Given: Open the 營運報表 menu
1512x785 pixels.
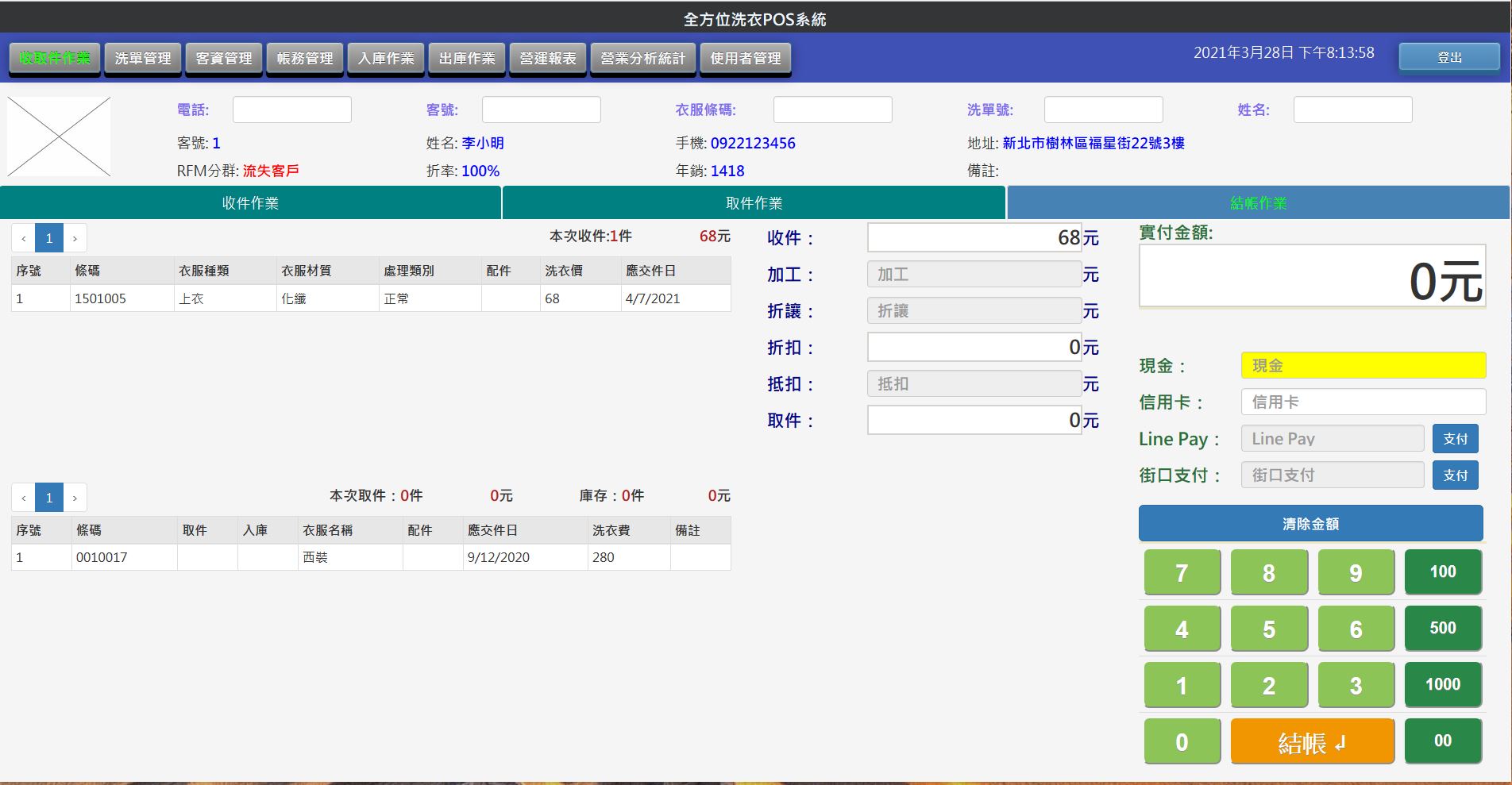Looking at the screenshot, I should (x=548, y=59).
